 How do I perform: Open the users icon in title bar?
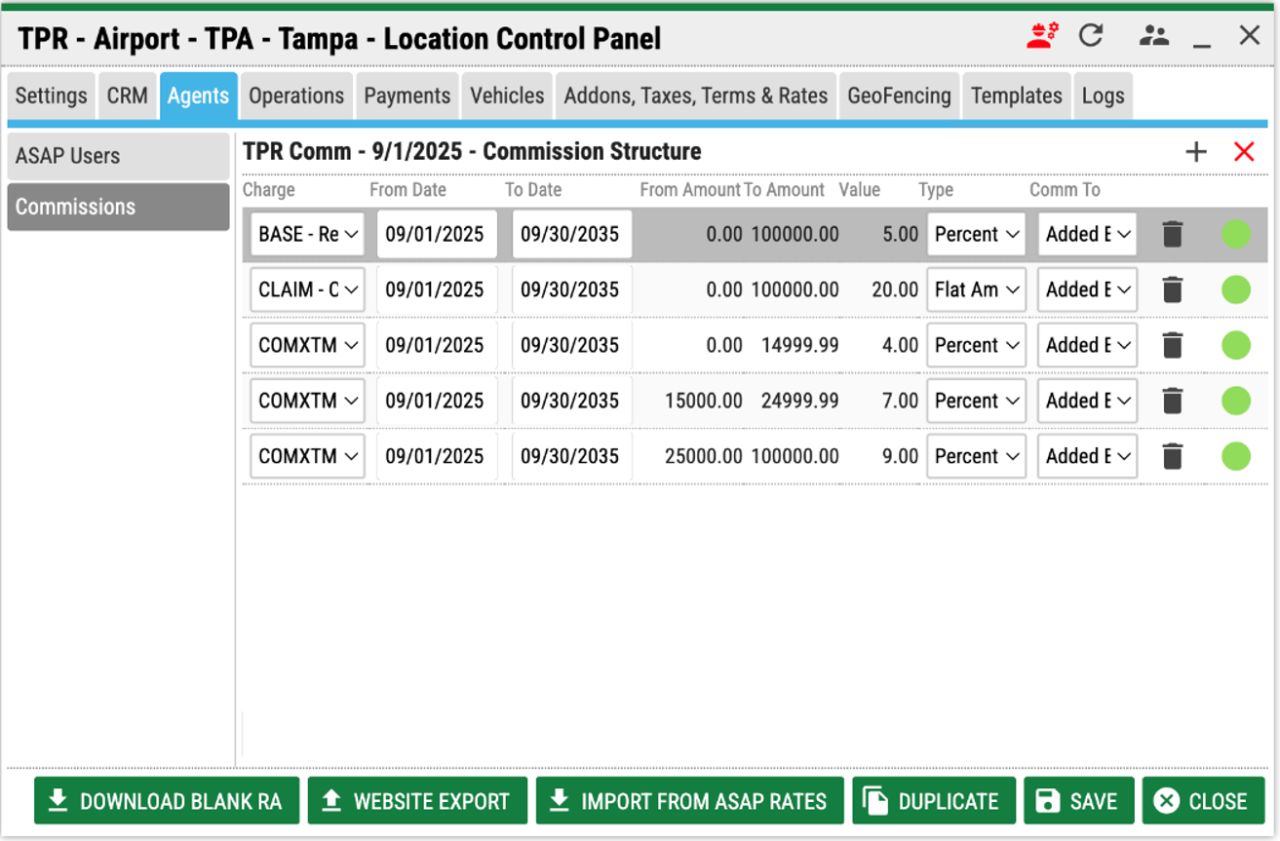coord(1154,37)
